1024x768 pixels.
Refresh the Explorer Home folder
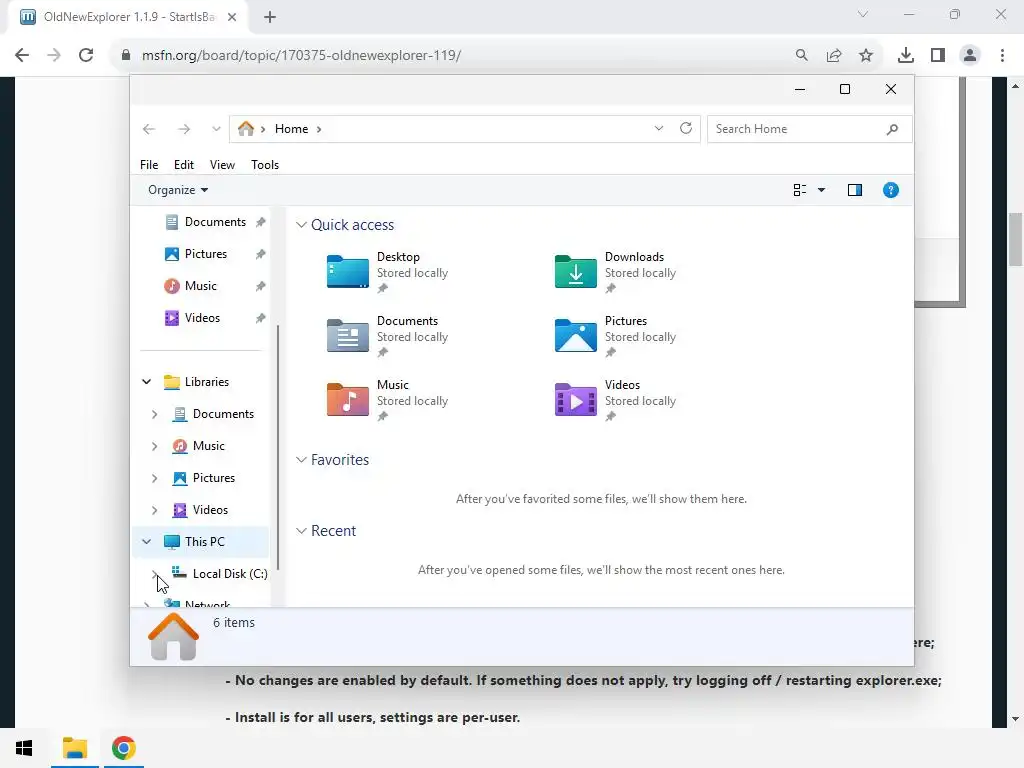[x=686, y=129]
